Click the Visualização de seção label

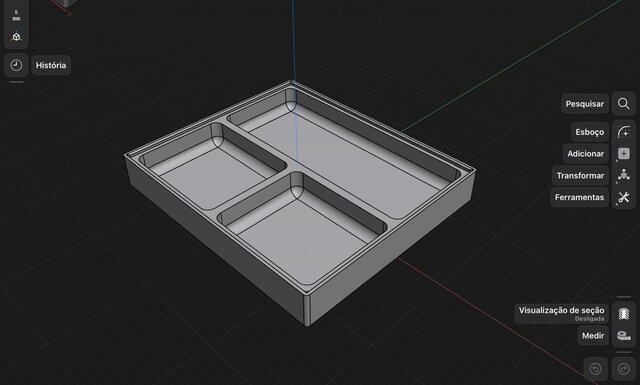[562, 314]
